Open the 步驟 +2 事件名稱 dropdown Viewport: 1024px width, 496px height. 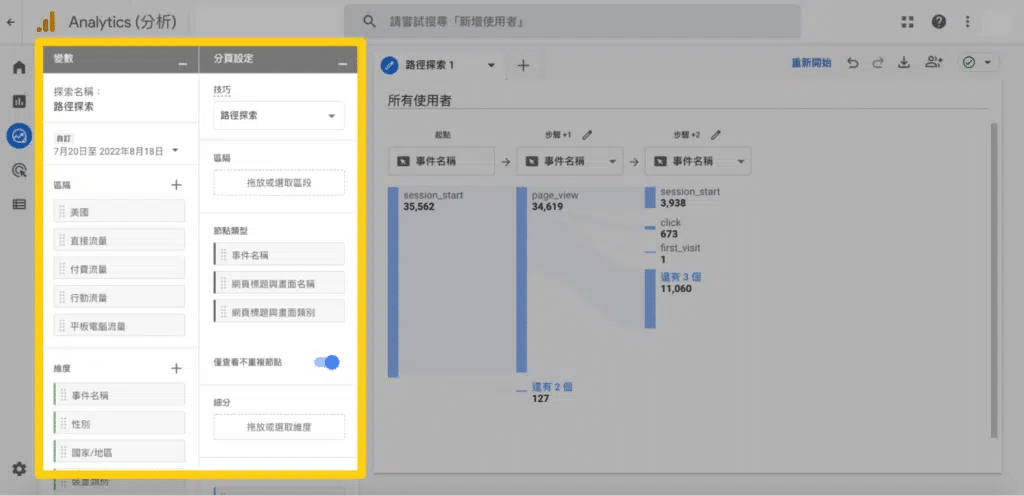[x=697, y=161]
